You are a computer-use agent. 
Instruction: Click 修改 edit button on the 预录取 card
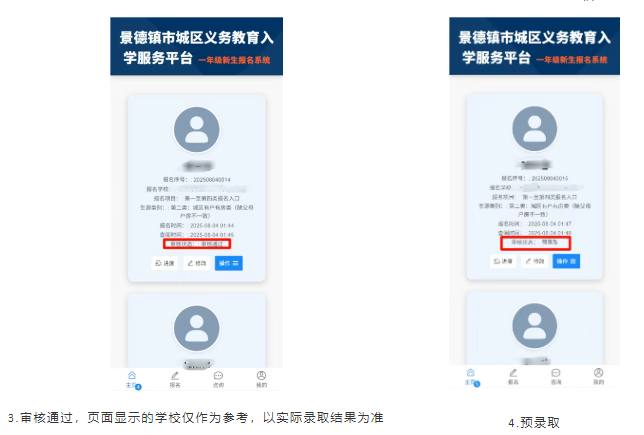point(535,261)
